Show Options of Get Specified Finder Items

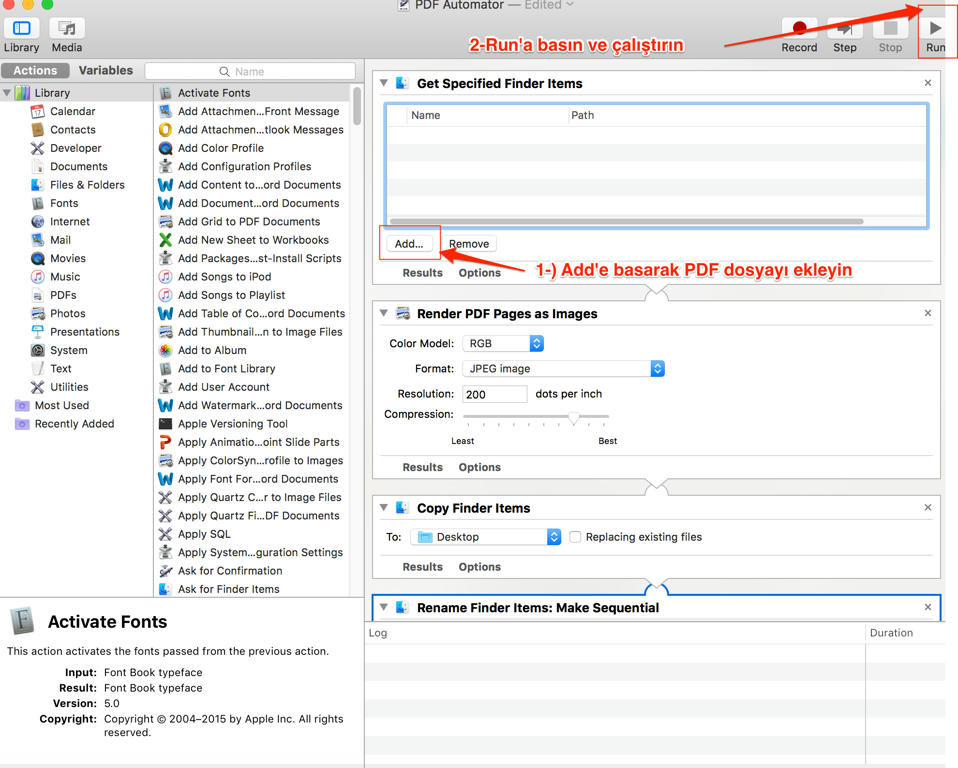coord(480,273)
